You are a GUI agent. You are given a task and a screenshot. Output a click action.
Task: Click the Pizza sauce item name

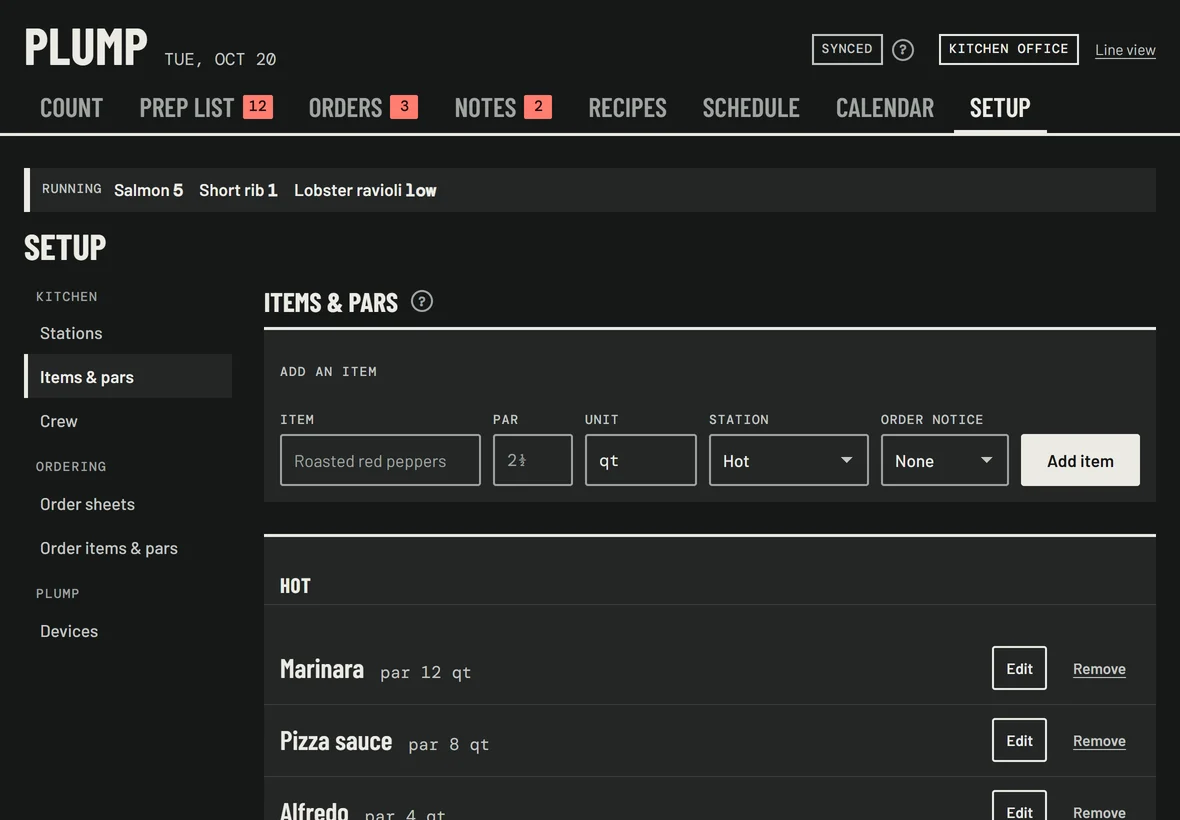[x=336, y=741]
